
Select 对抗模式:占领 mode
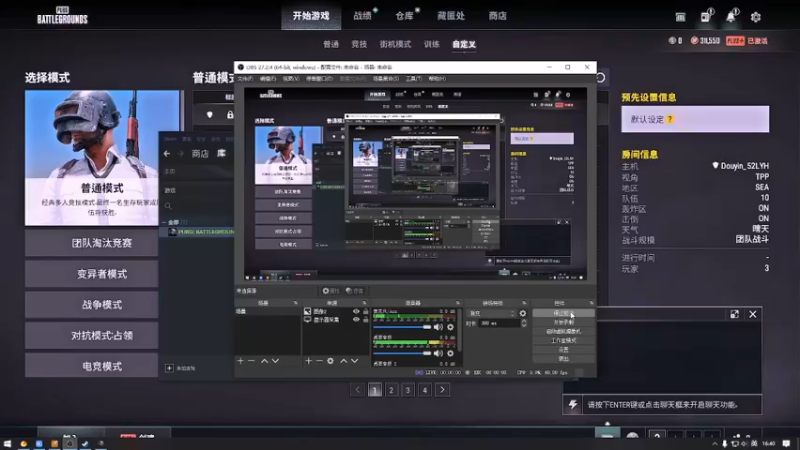[x=92, y=336]
